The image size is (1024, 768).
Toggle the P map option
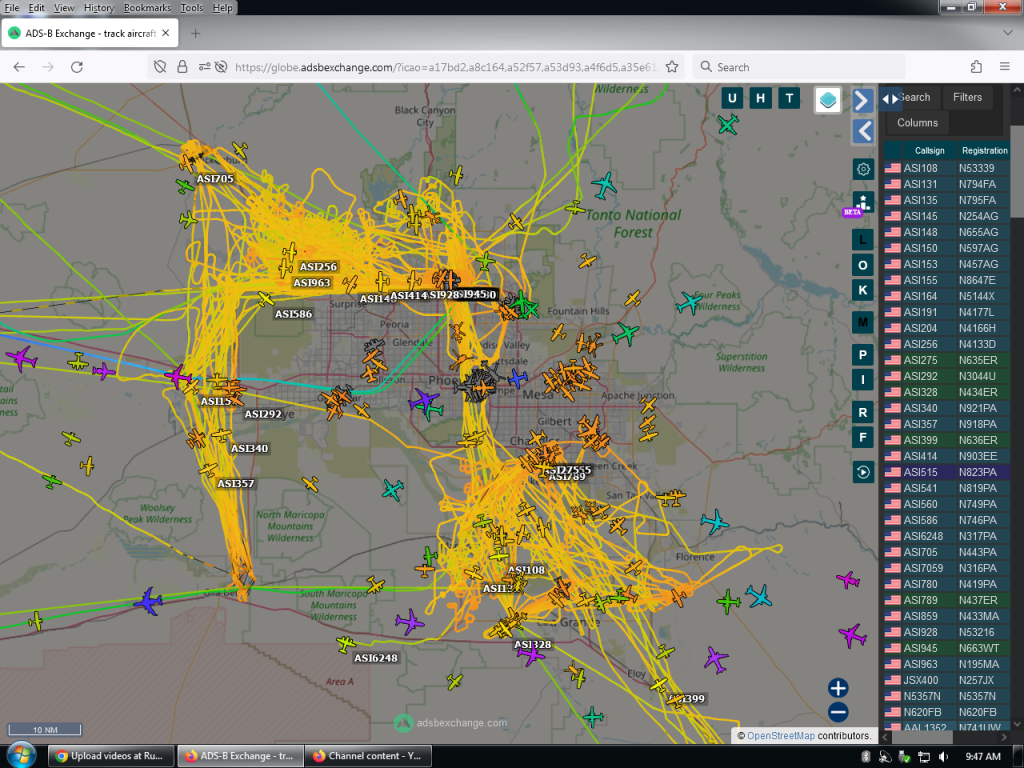point(863,355)
